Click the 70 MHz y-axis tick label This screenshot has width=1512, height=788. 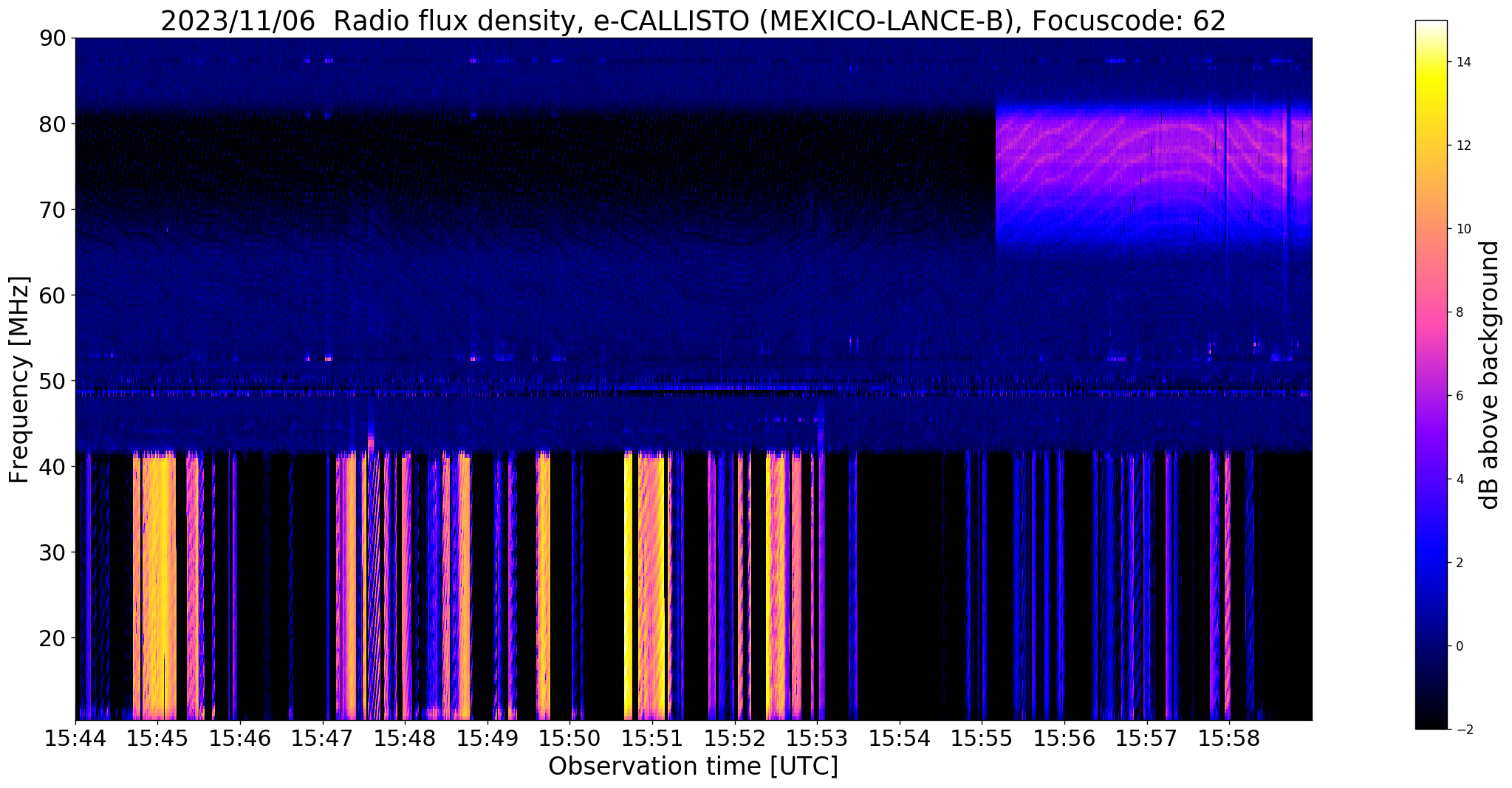click(53, 210)
